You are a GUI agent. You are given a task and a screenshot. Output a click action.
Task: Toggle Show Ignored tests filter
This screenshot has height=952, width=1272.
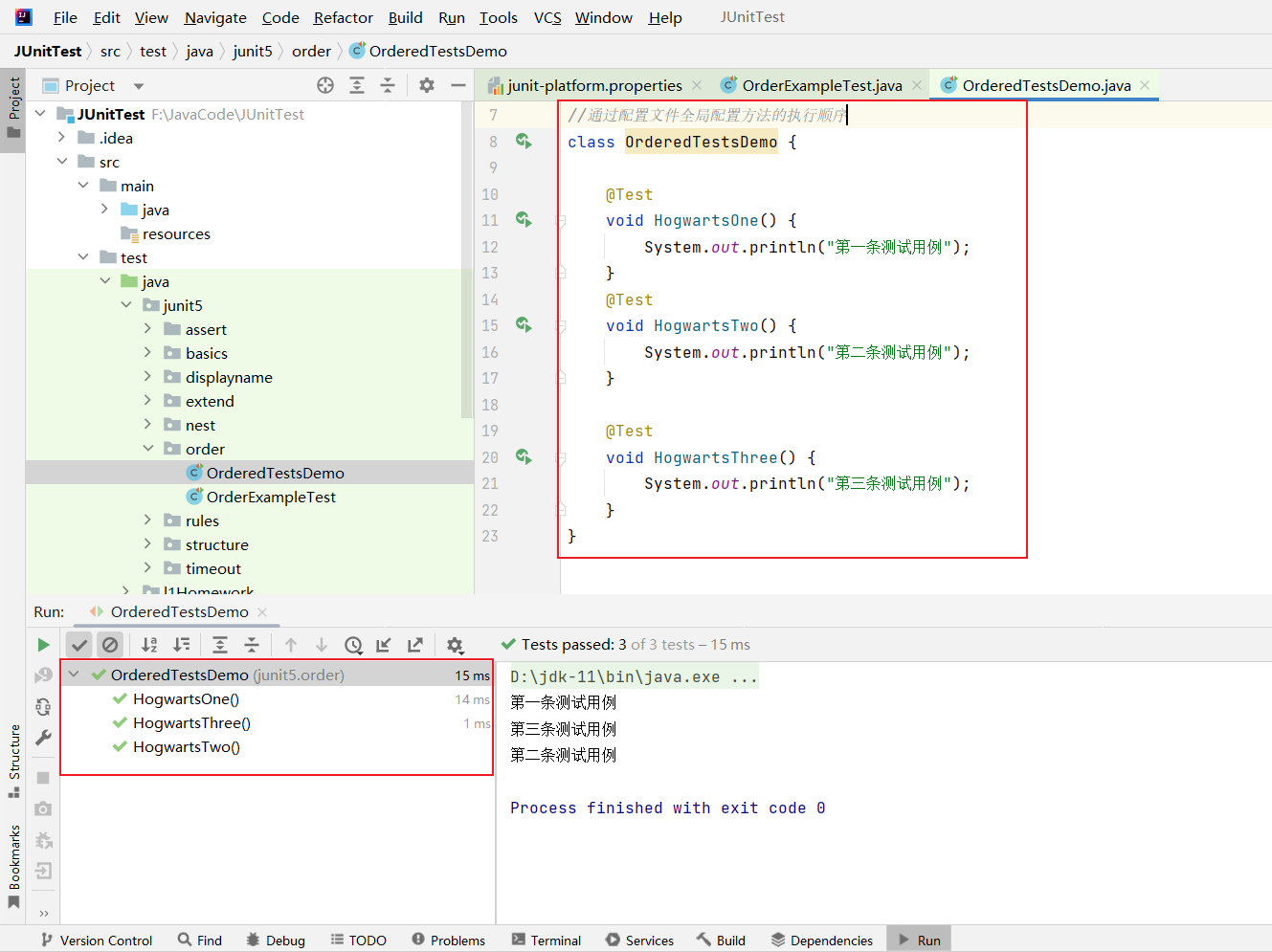(x=110, y=645)
